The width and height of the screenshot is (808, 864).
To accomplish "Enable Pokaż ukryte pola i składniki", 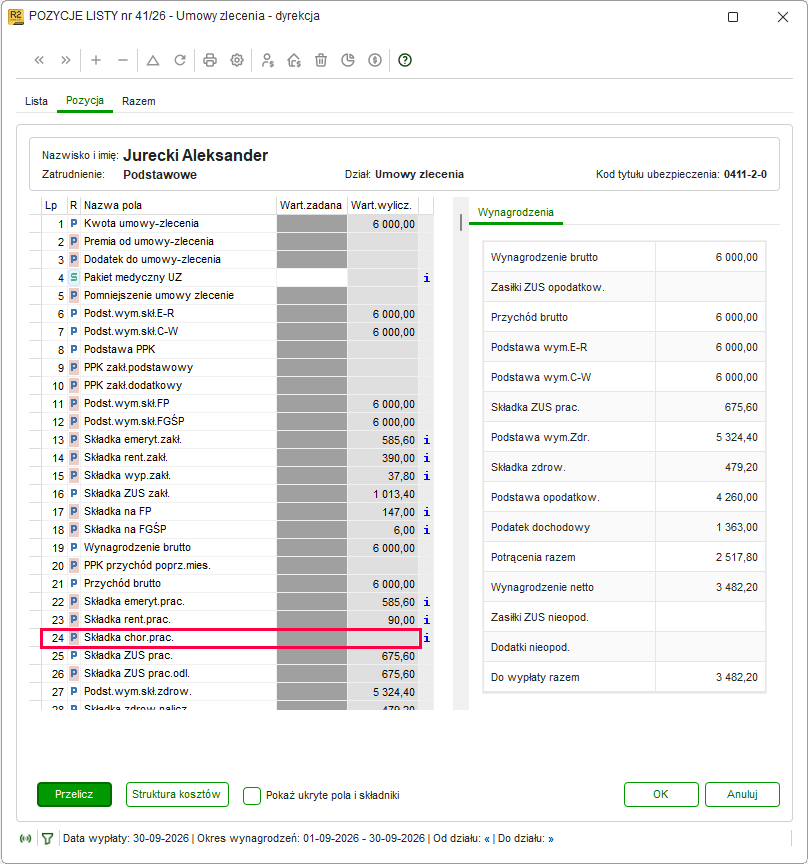I will point(252,795).
